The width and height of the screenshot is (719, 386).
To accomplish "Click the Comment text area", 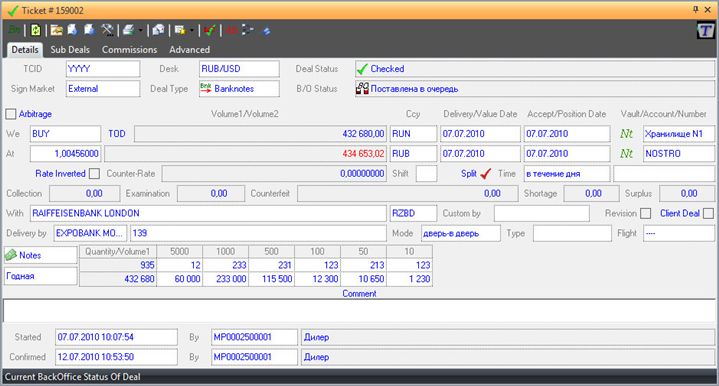I will tap(360, 311).
